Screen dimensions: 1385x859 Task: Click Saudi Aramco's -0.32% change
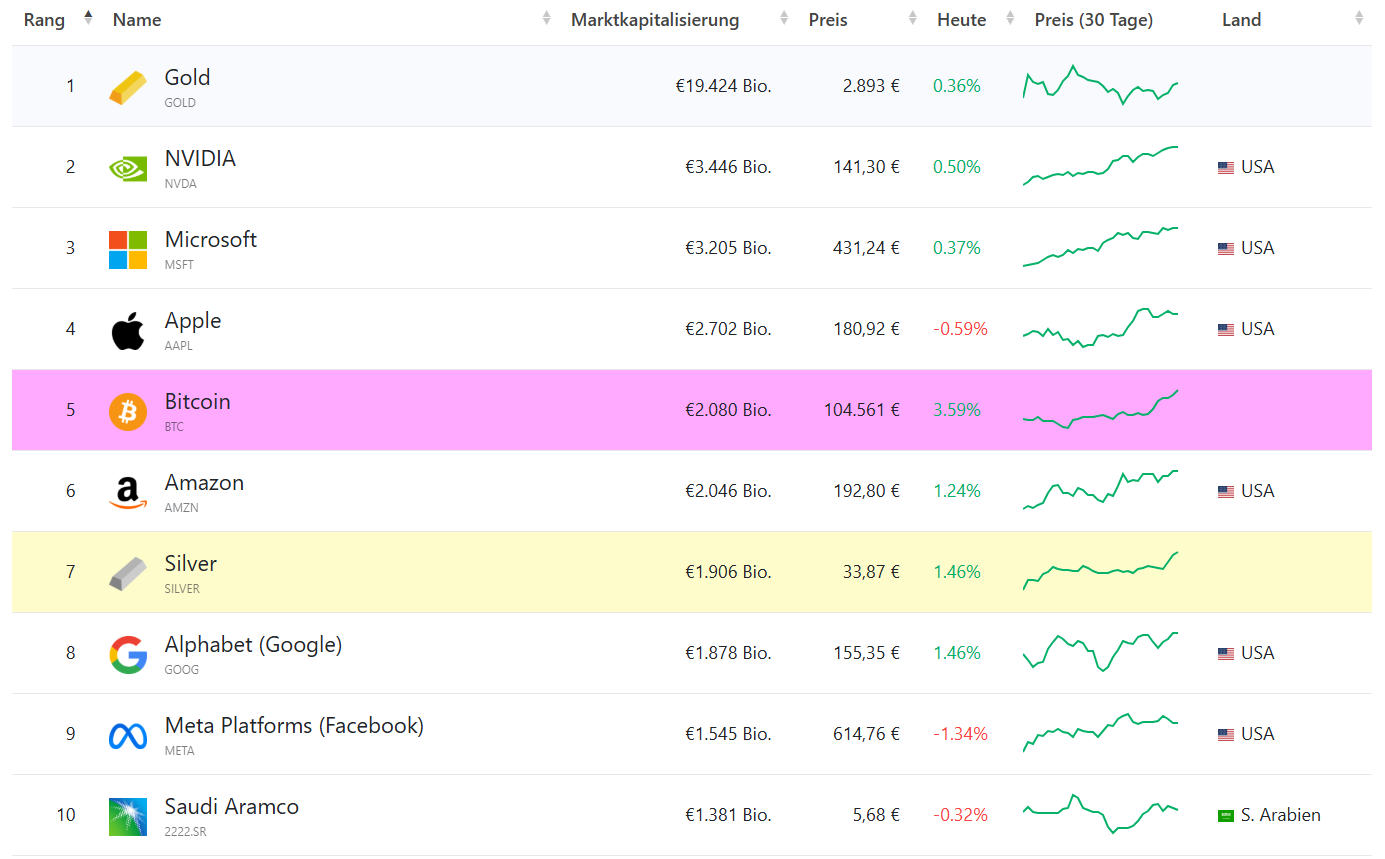(960, 815)
